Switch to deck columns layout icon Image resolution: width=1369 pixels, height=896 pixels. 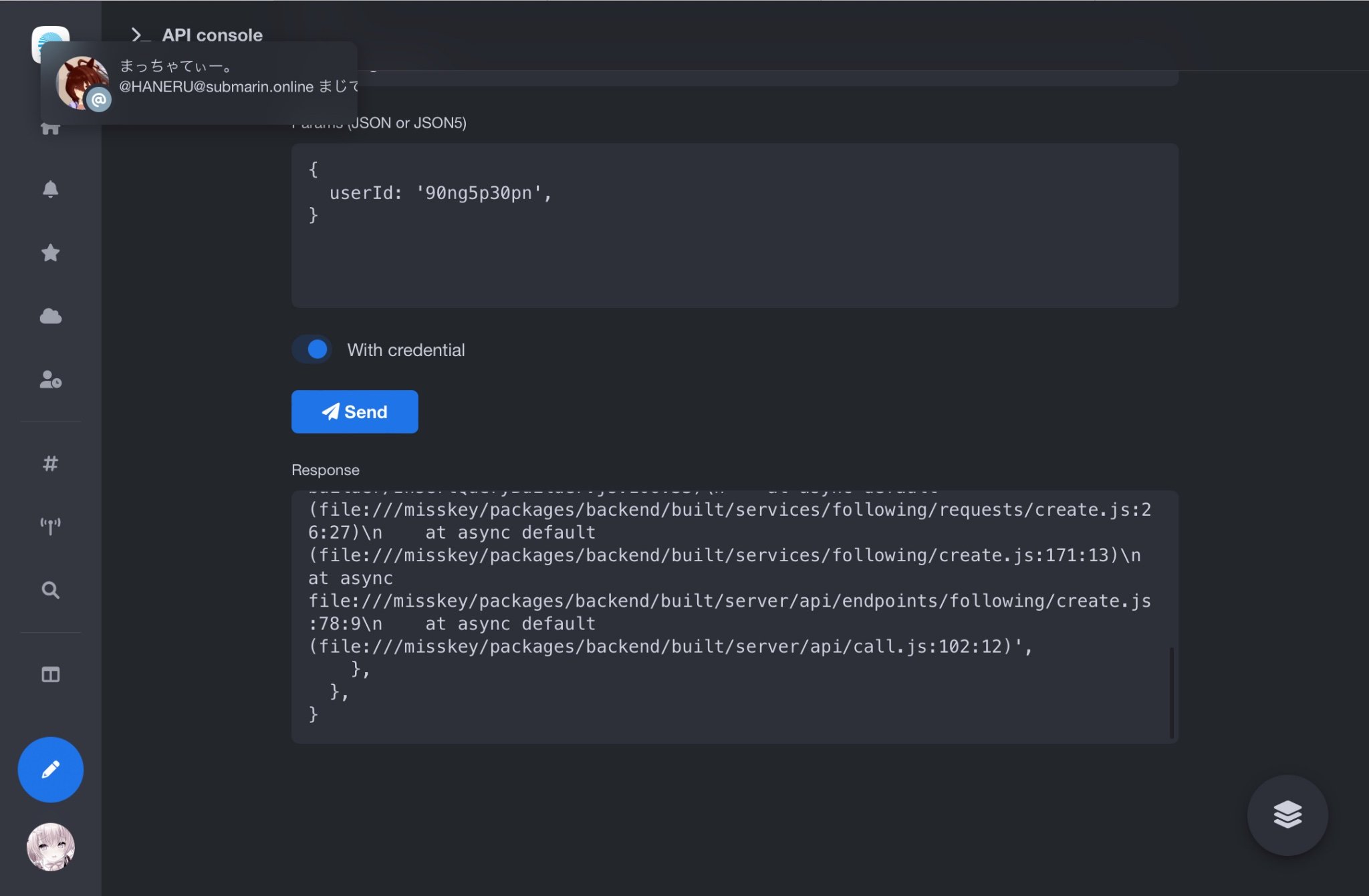(x=50, y=674)
